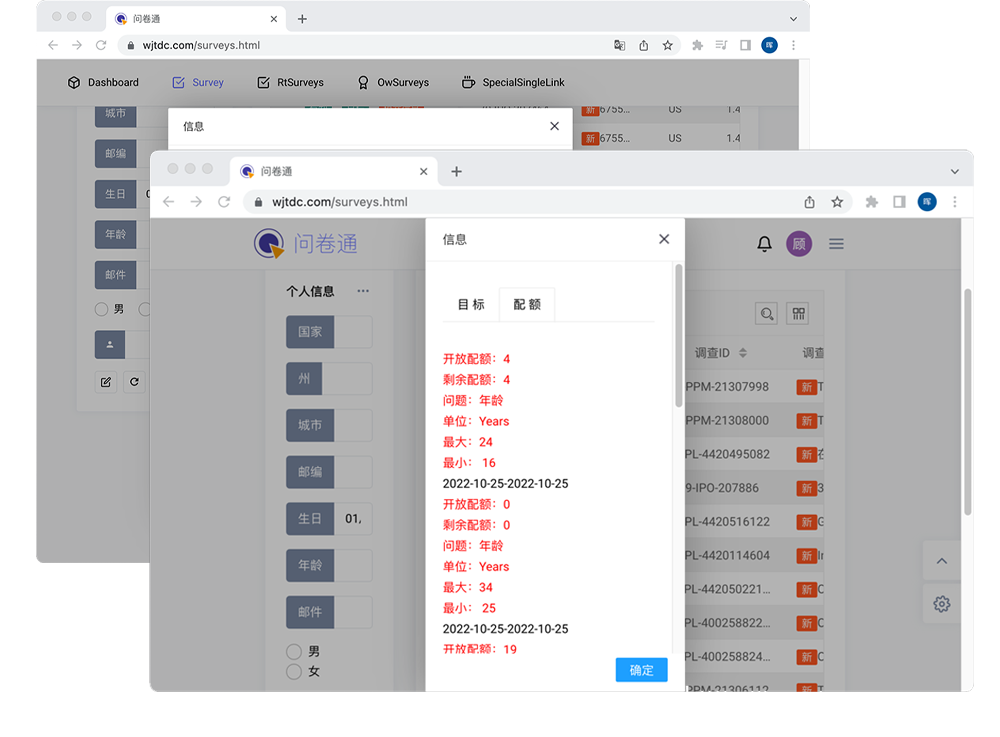Switch to 目标 tab

471,305
